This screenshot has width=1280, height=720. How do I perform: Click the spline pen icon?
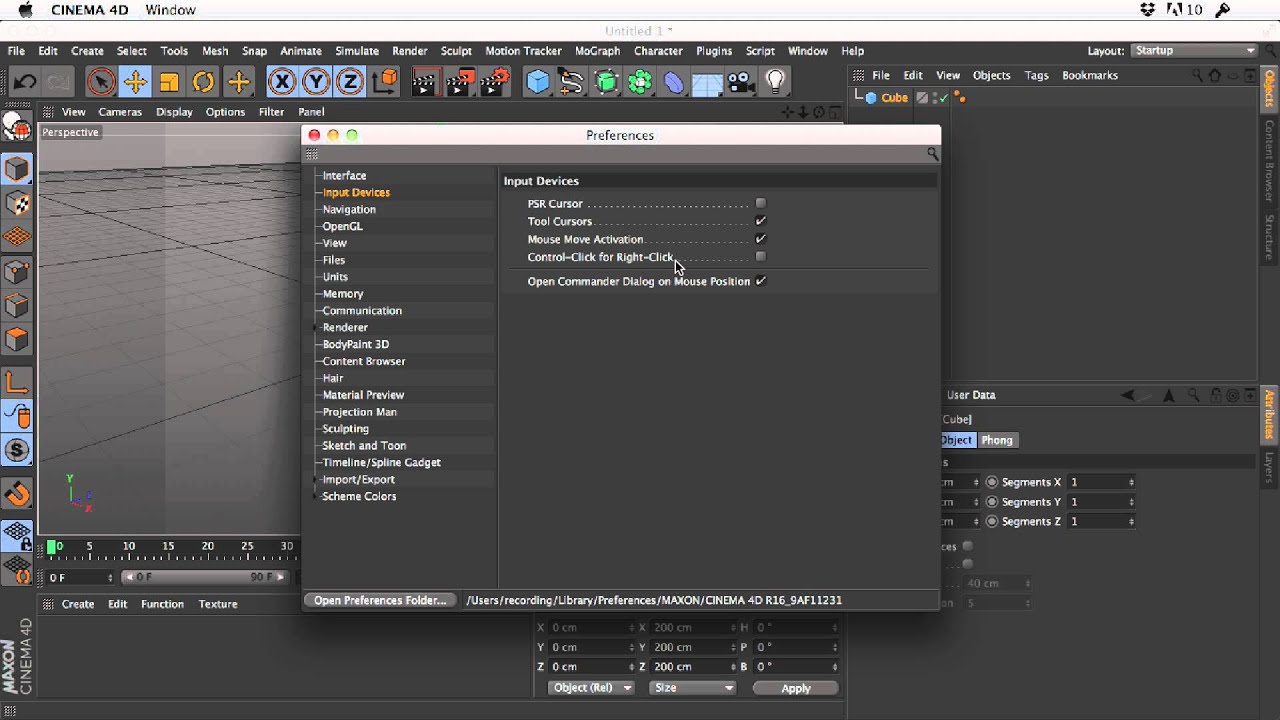(571, 82)
